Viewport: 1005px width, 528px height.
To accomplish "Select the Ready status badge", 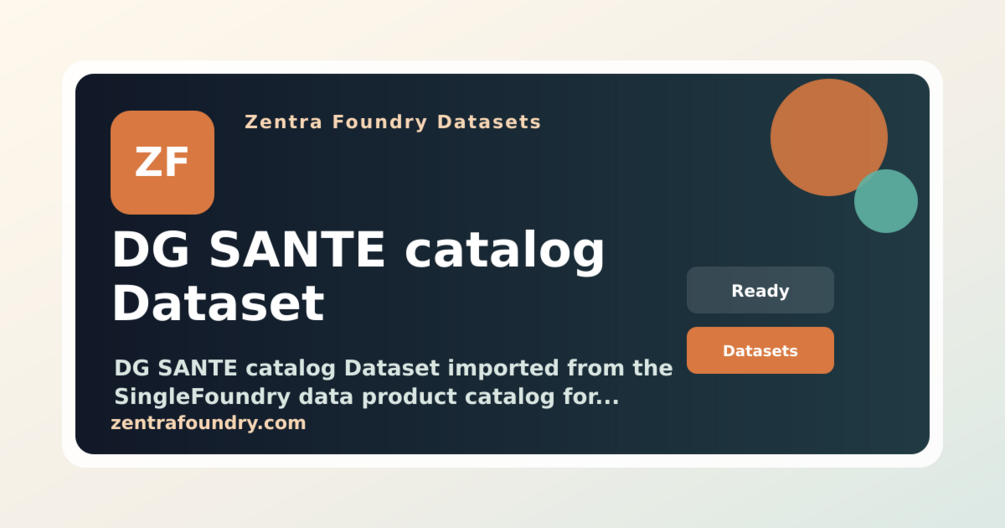I will tap(760, 290).
